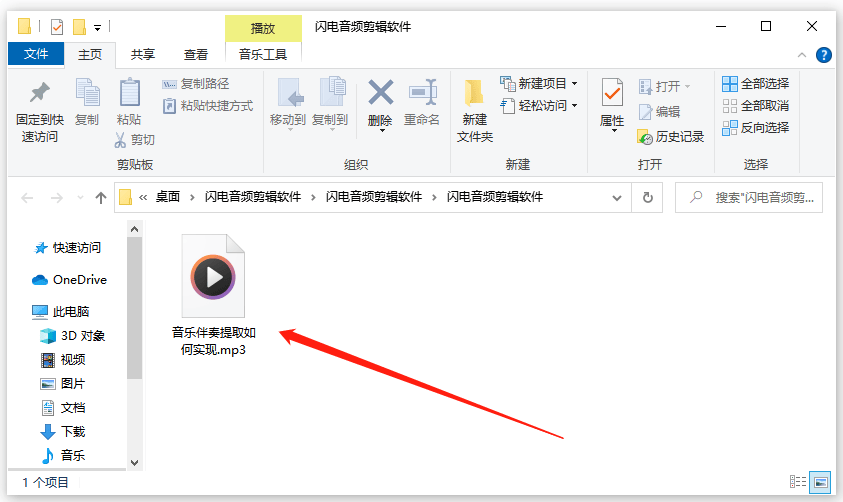Click the Paste clipboard icon
This screenshot has height=502, width=843.
[129, 92]
